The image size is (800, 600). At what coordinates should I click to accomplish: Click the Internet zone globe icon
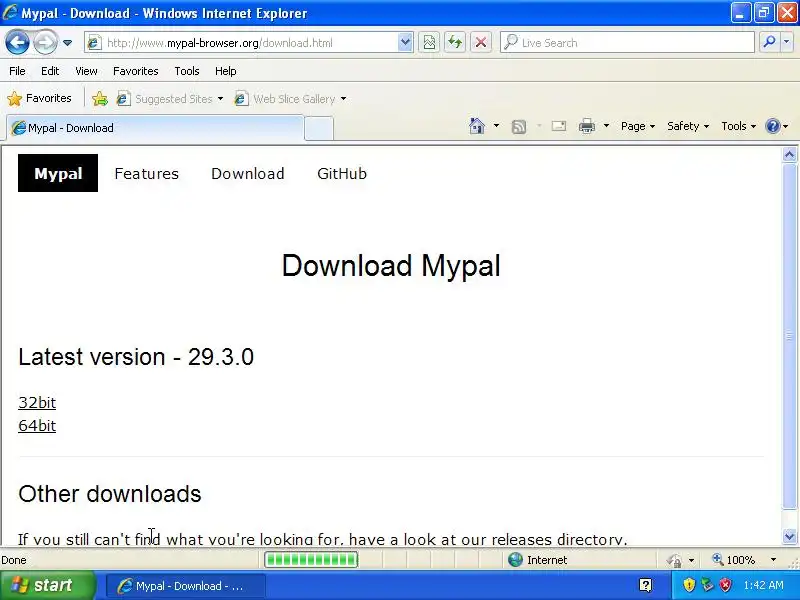click(x=515, y=560)
